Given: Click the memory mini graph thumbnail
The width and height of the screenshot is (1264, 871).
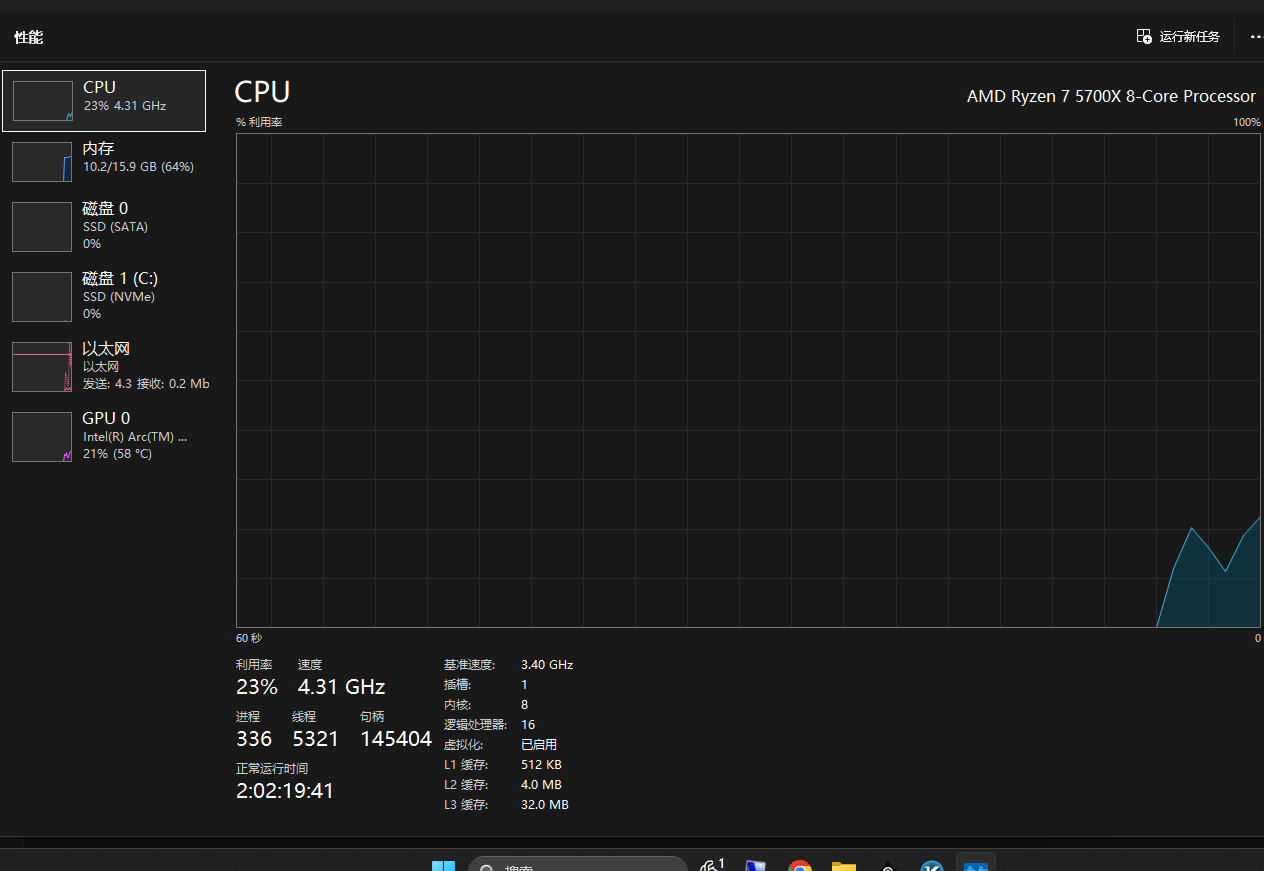Looking at the screenshot, I should pyautogui.click(x=42, y=161).
